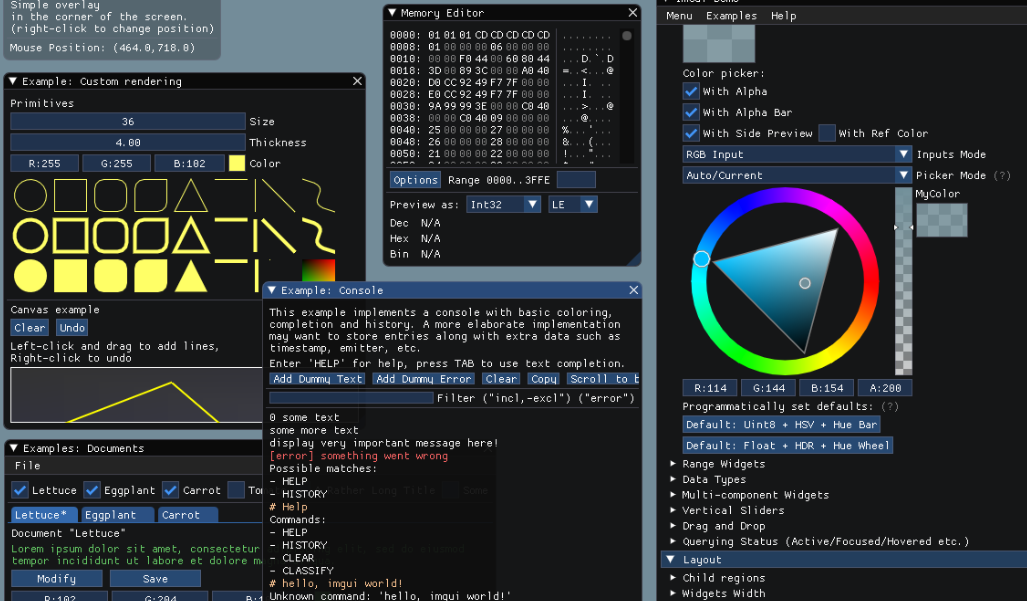
Task: Open the Int32 preview type dropdown
Action: 503,204
